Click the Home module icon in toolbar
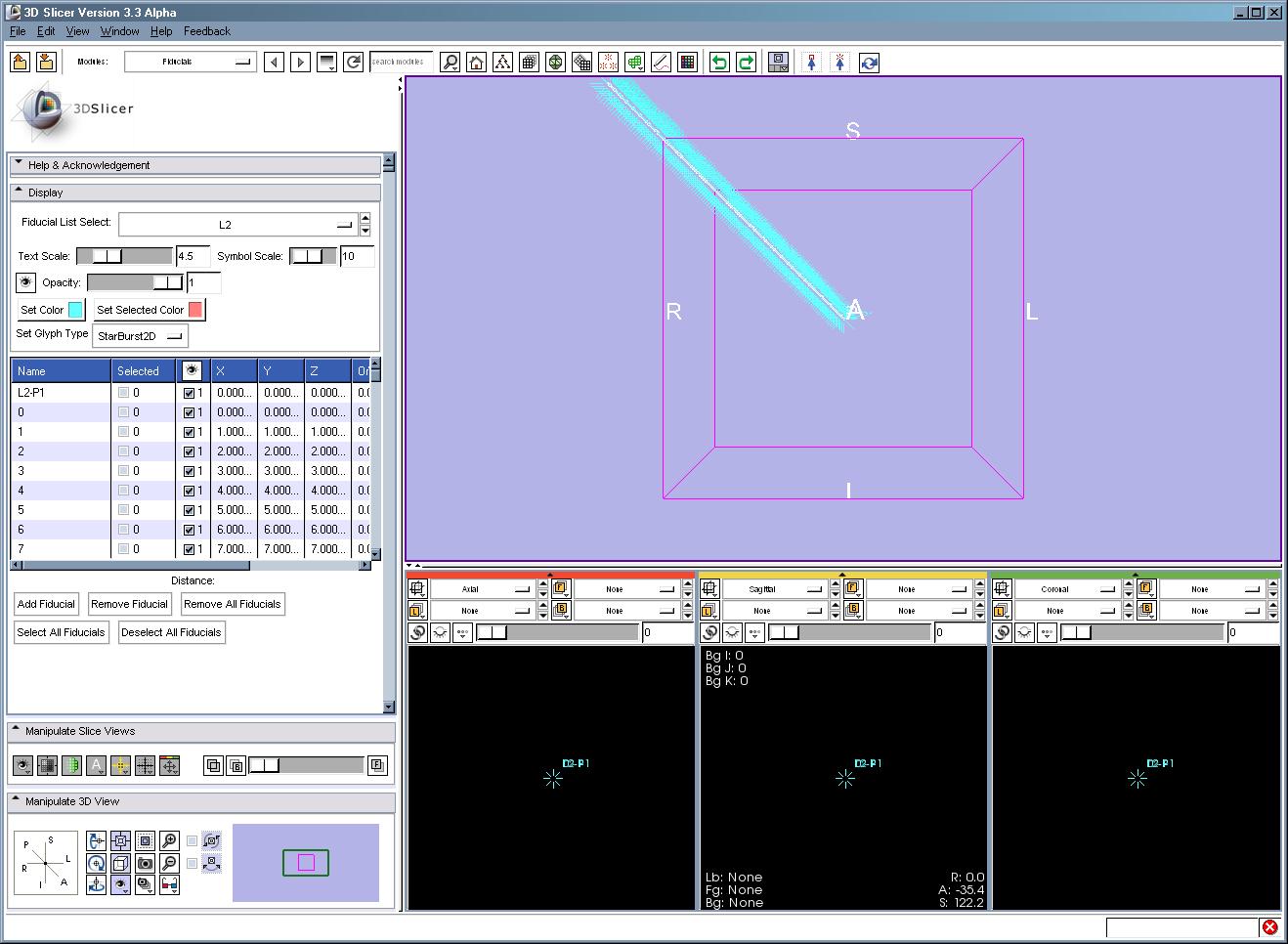 click(476, 63)
